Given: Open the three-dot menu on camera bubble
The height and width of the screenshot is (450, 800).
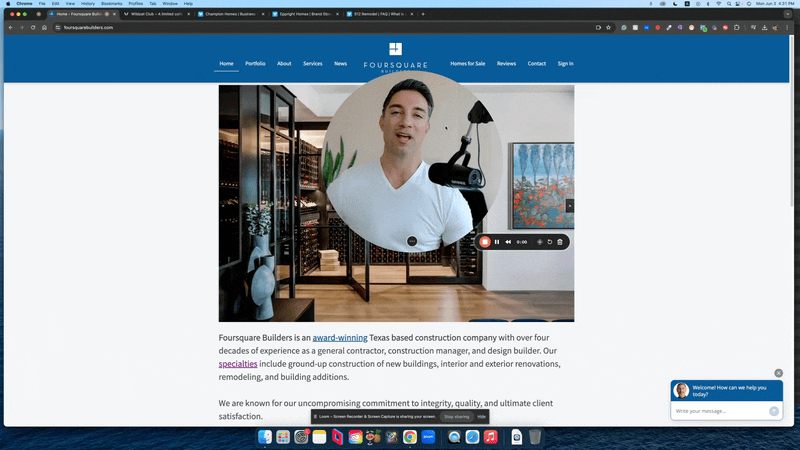Looking at the screenshot, I should pos(412,242).
